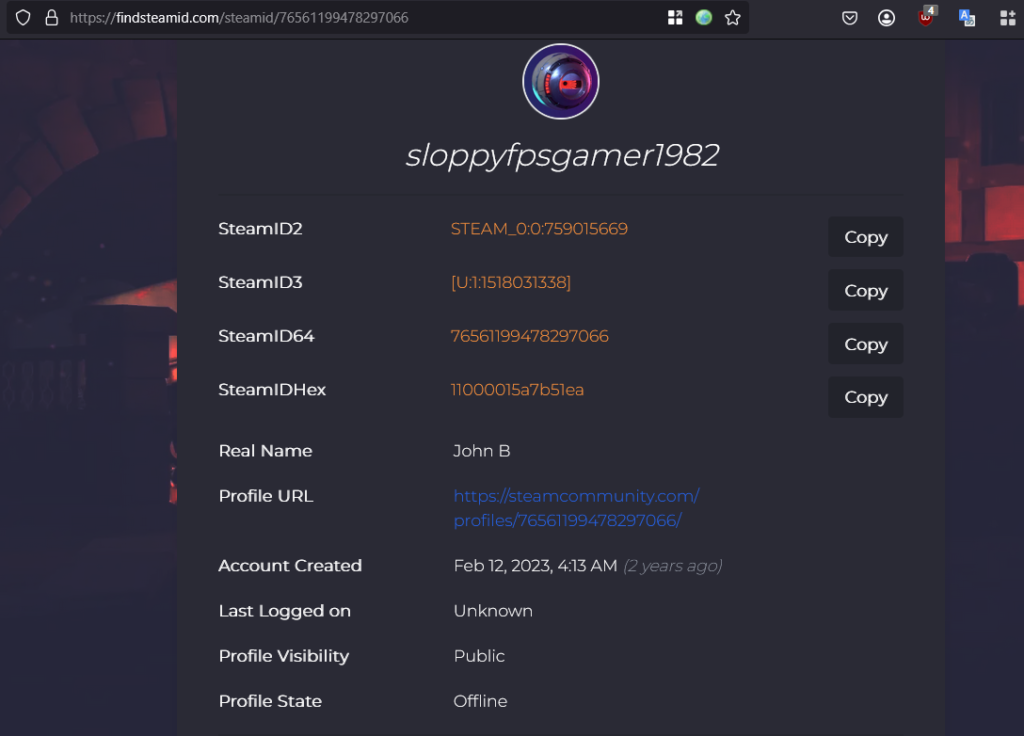The image size is (1024, 736).
Task: Click the Last Logged on value Unknown
Action: point(493,611)
